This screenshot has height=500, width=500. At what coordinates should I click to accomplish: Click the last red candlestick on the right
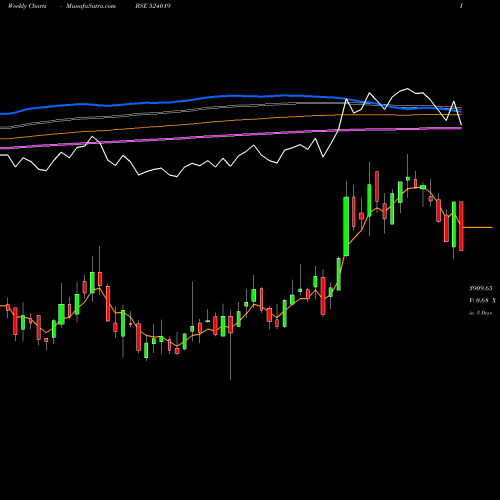click(x=461, y=226)
